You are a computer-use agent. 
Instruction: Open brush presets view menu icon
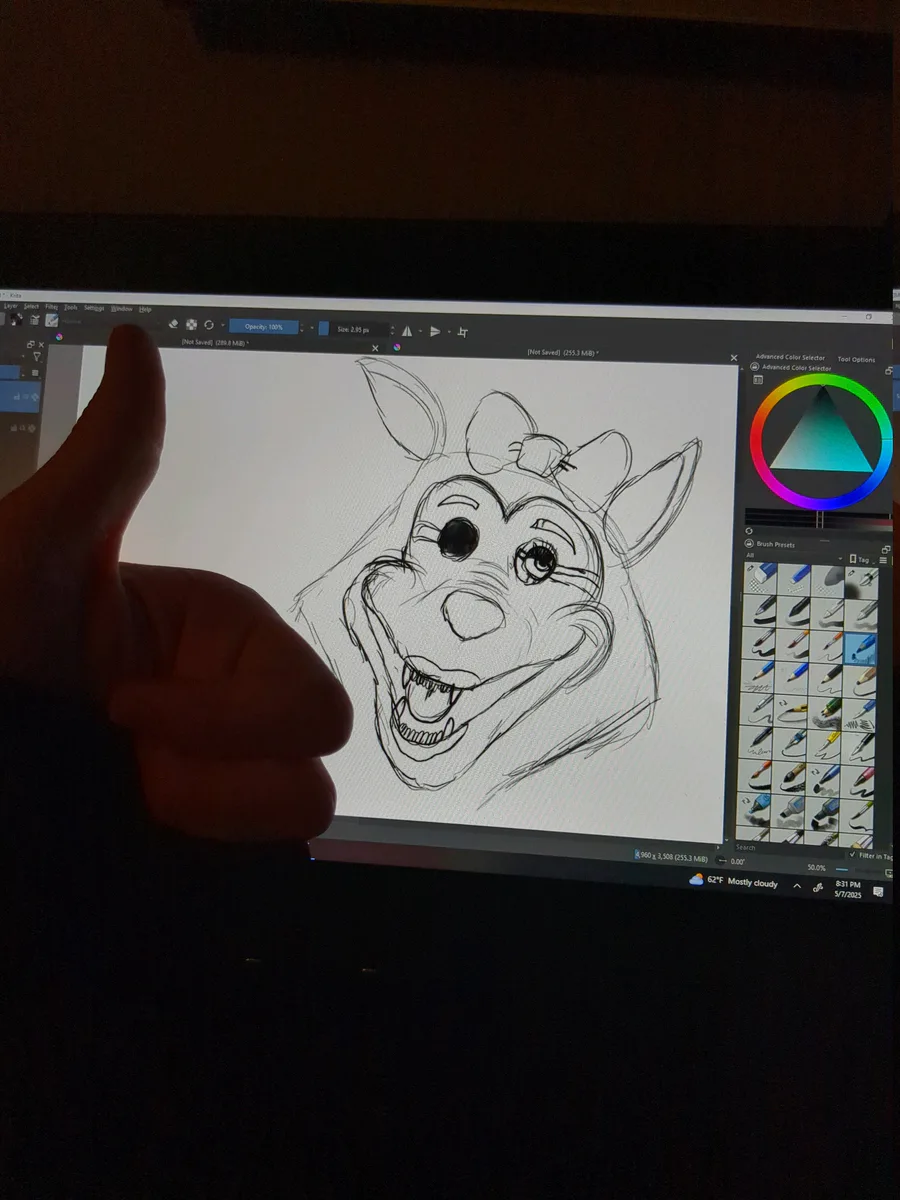point(884,560)
